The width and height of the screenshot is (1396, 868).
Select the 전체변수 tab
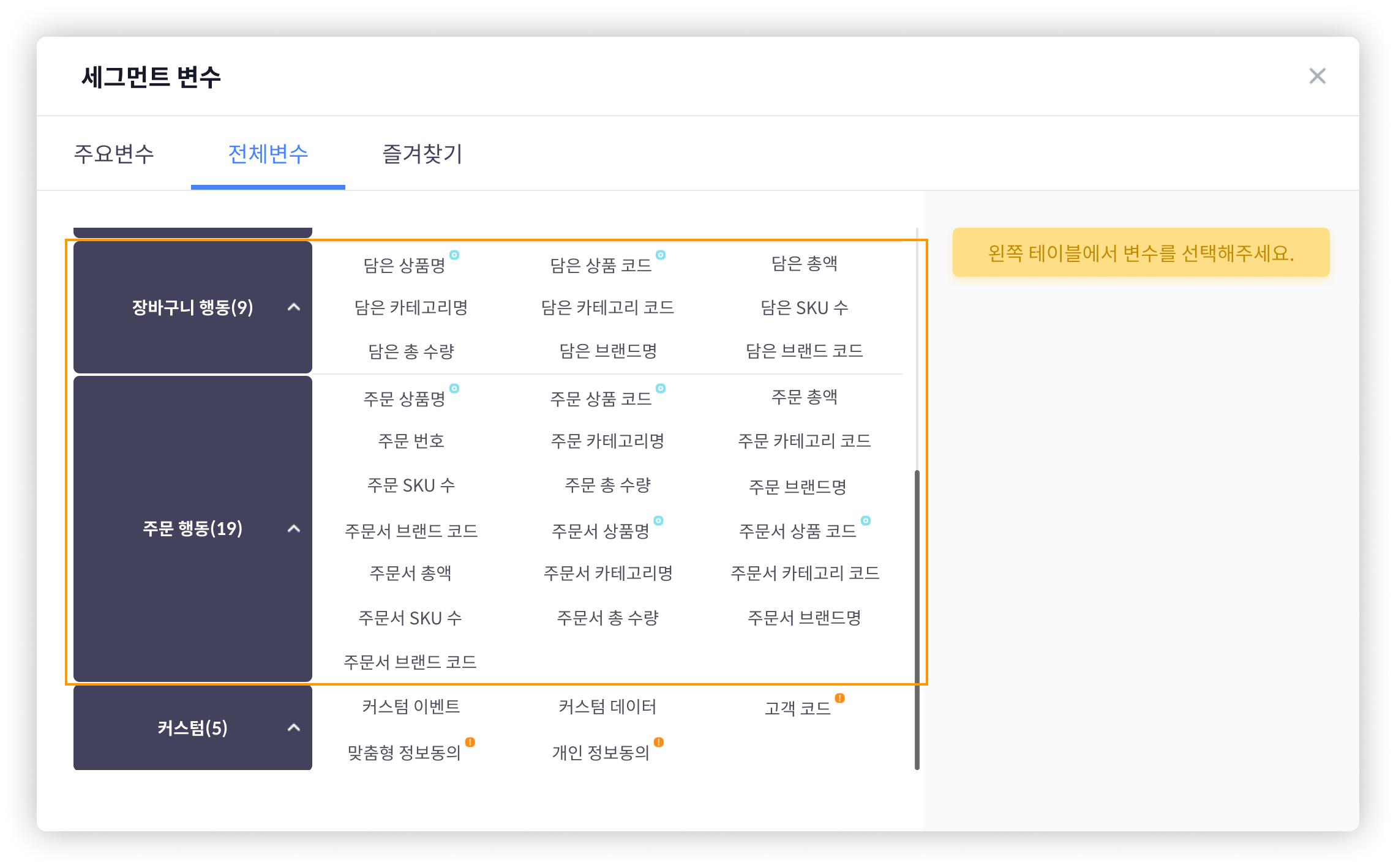coord(268,154)
